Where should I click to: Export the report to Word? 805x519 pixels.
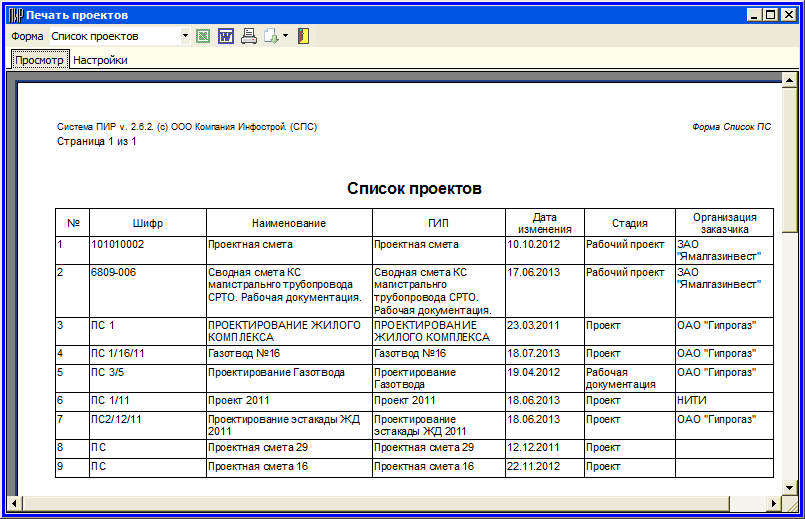(x=225, y=36)
